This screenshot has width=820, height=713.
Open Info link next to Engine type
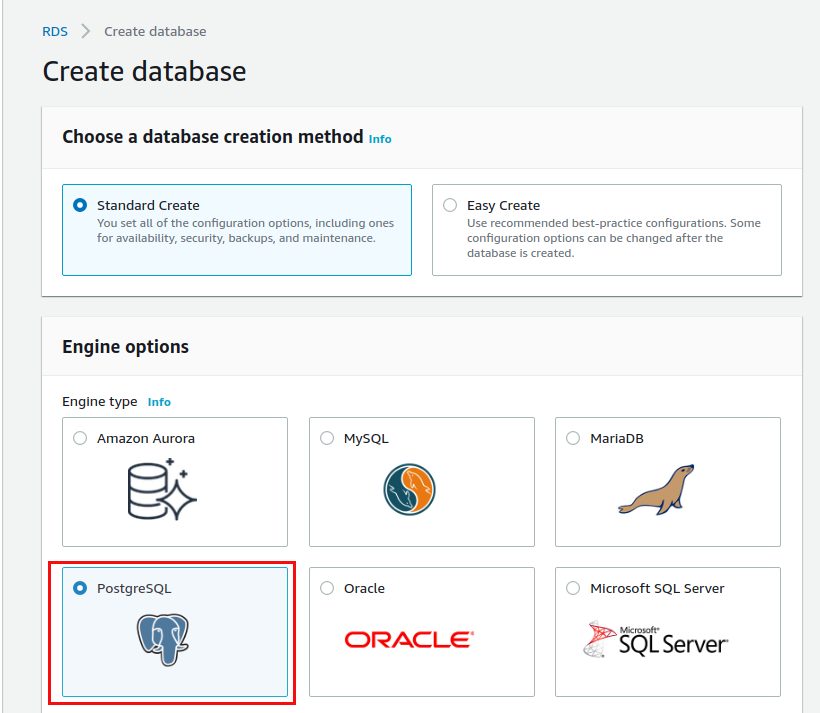[159, 402]
